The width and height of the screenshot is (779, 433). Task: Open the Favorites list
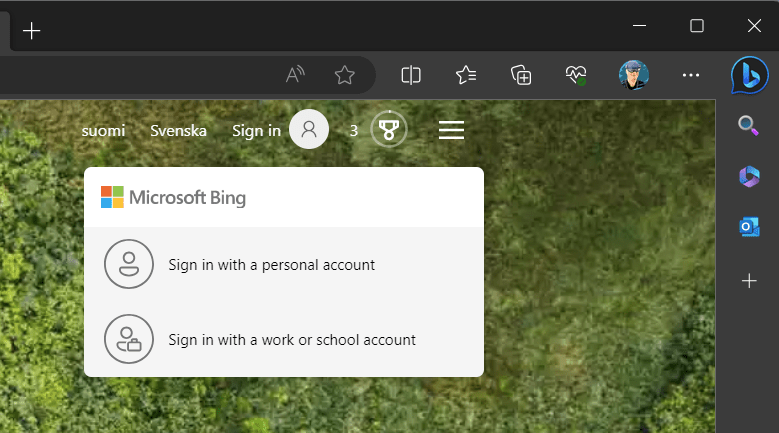coord(466,75)
